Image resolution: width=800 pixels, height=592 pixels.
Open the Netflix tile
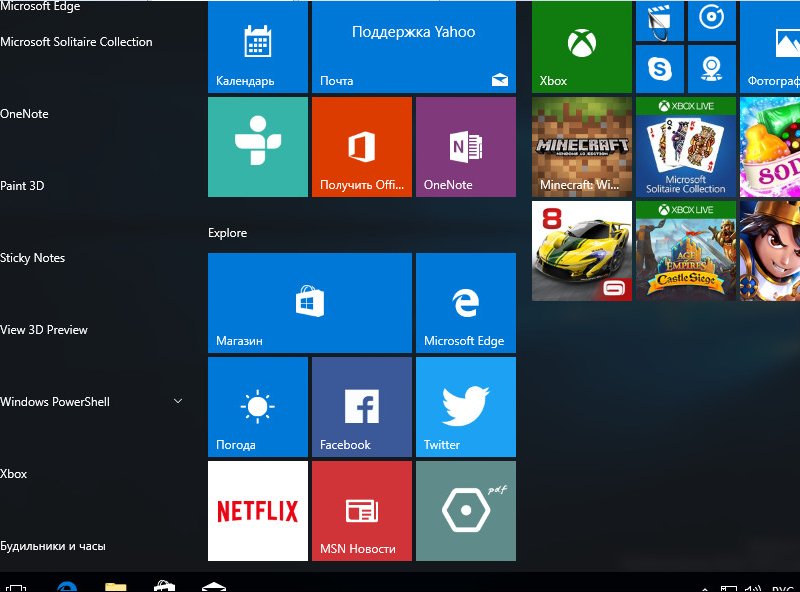(258, 511)
